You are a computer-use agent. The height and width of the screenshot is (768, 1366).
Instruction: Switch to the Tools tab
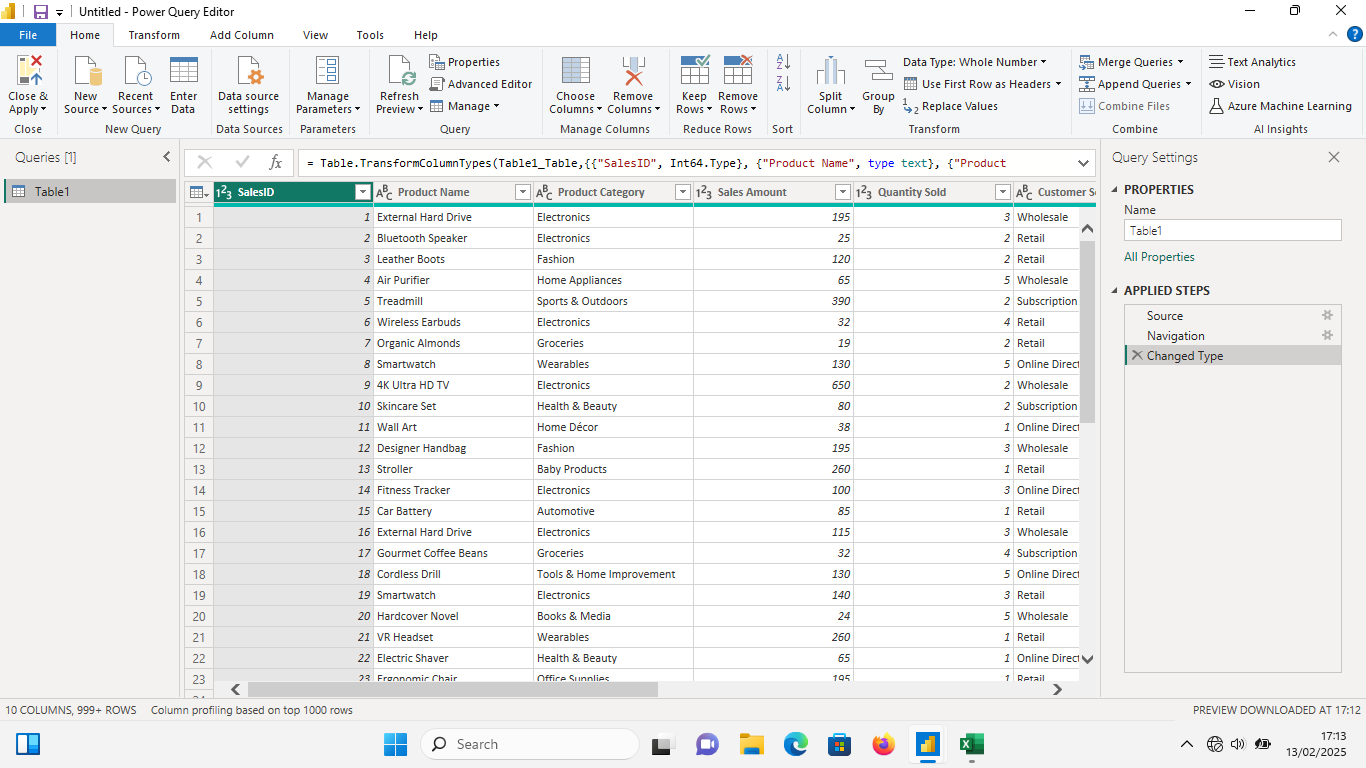[x=370, y=35]
